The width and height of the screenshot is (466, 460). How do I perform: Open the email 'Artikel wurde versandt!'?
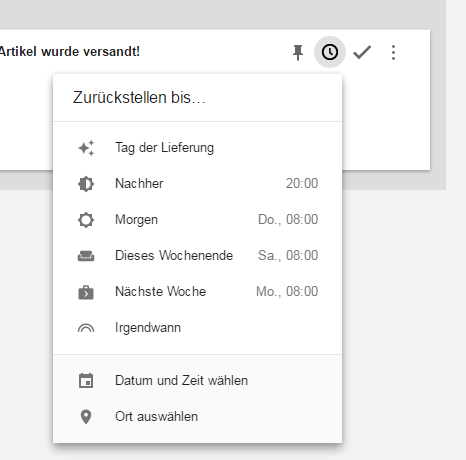click(70, 52)
